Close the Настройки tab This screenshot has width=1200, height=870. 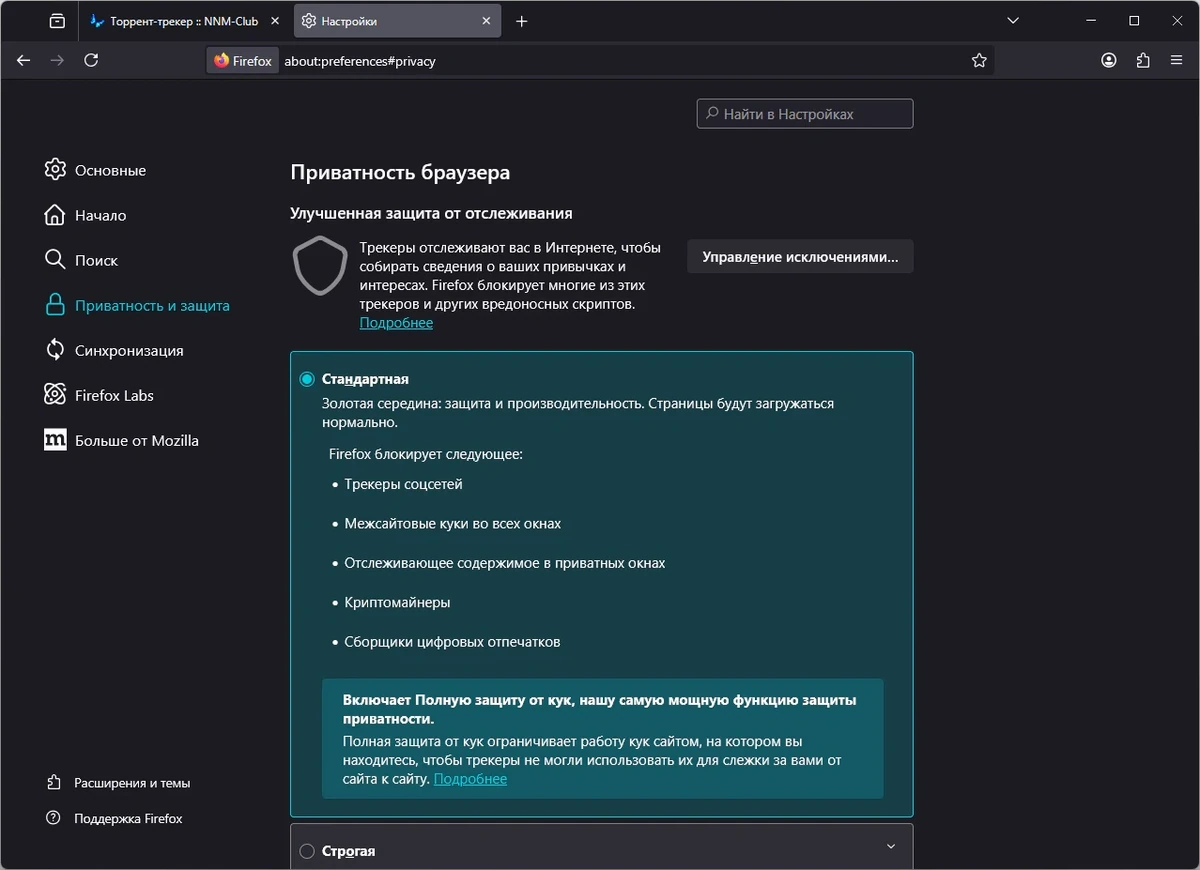(x=487, y=21)
